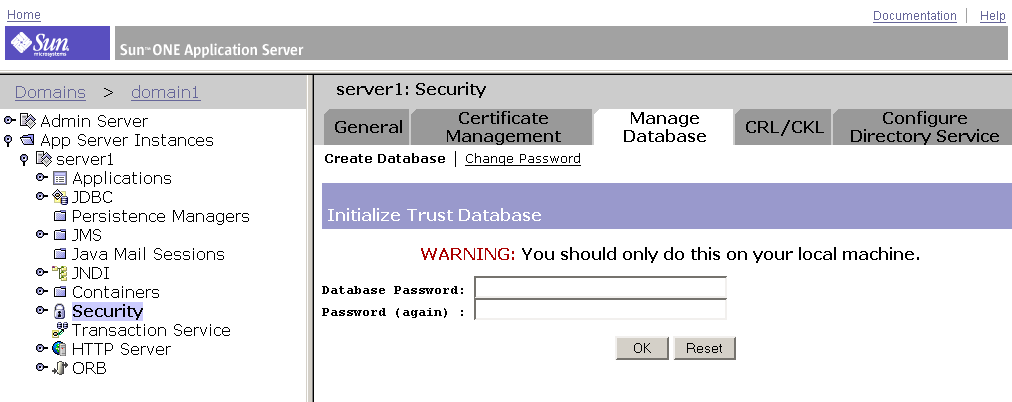Viewport: 1012px width, 402px height.
Task: Expand the HTTP Server tree node
Action: click(42, 348)
